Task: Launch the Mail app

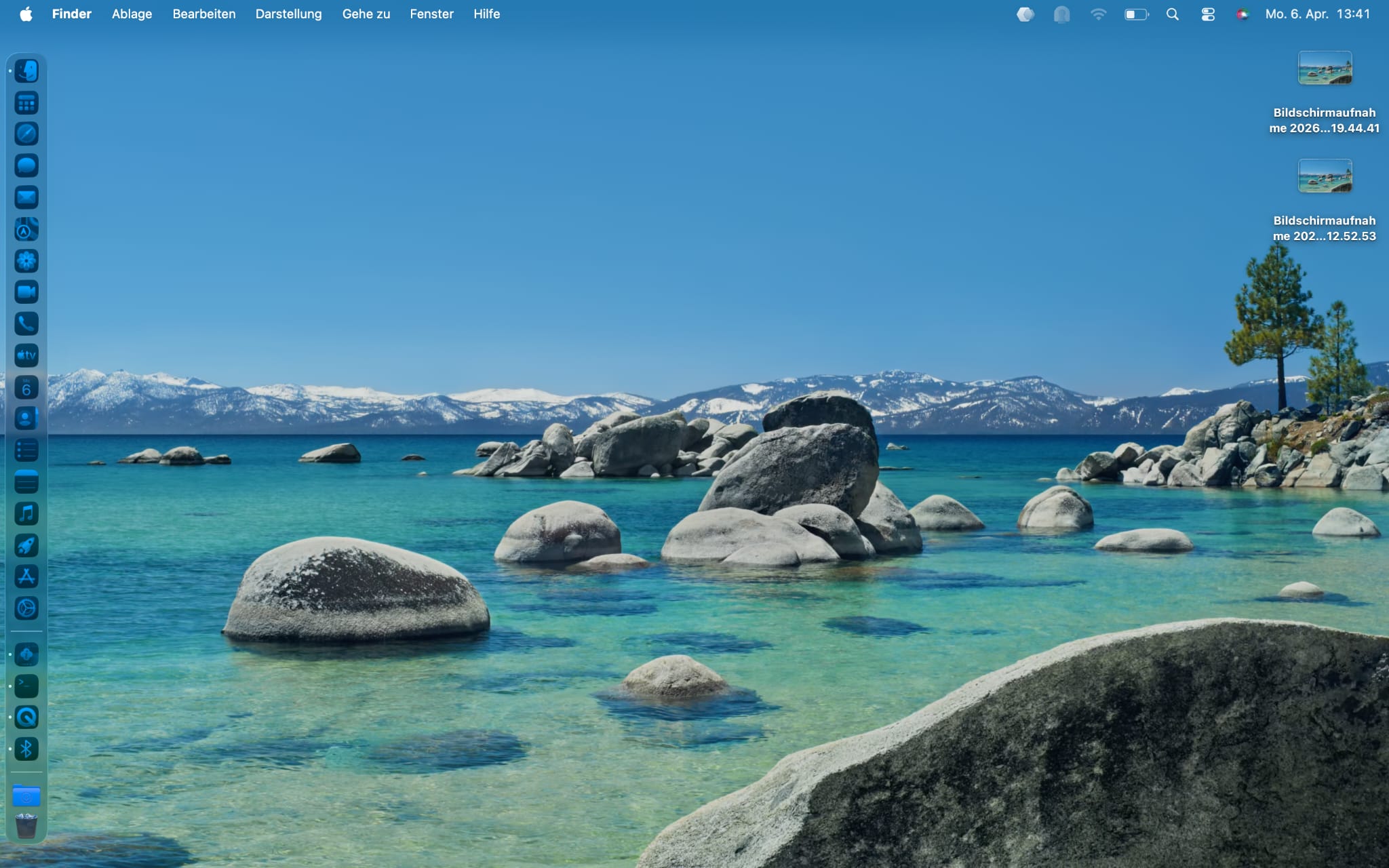Action: (26, 197)
